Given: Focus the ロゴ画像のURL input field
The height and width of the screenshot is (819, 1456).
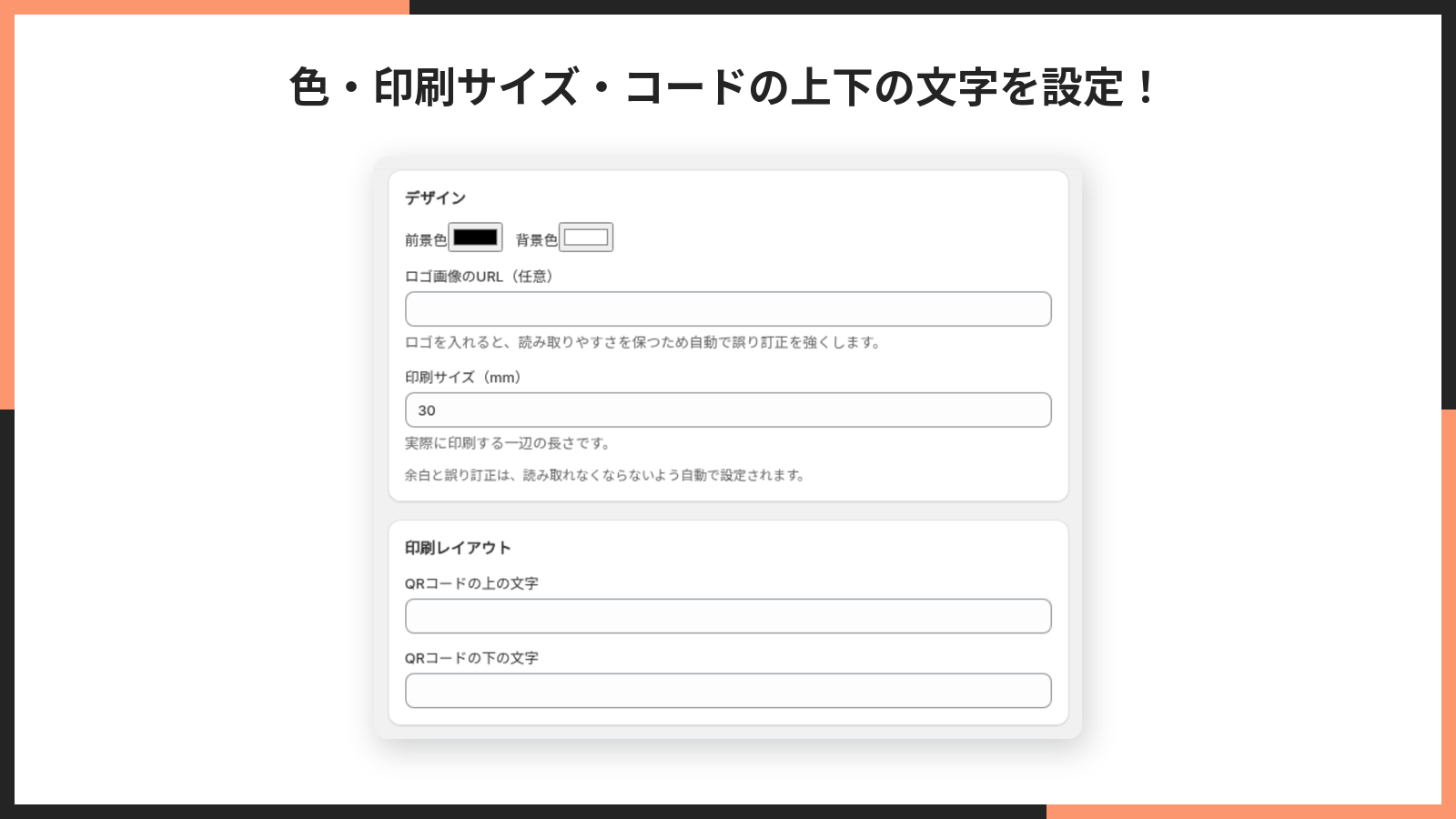Looking at the screenshot, I should 728,309.
